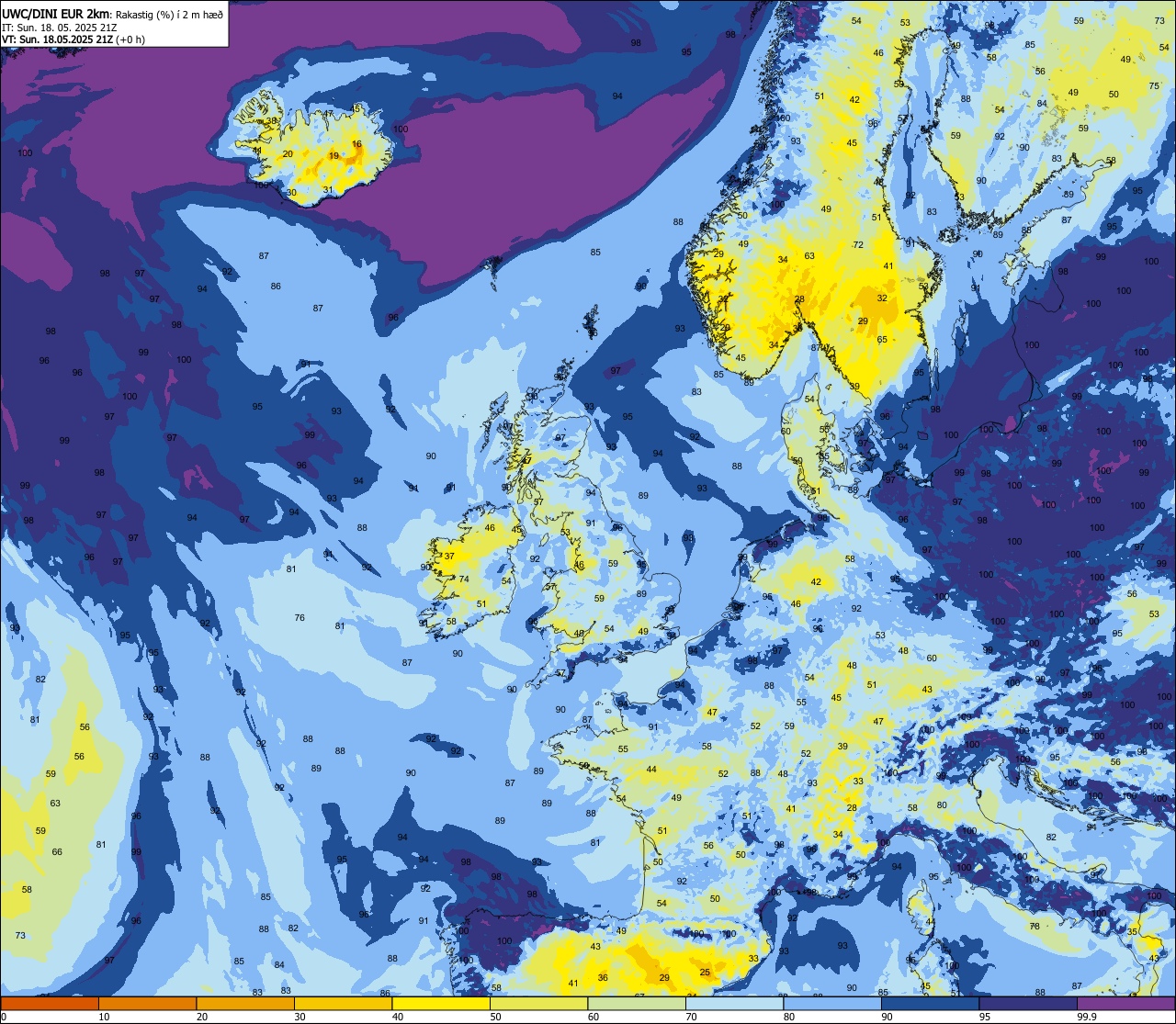Click the purple legend segment above 99.9
Viewport: 1176px width, 1024px height.
pyautogui.click(x=1125, y=1003)
